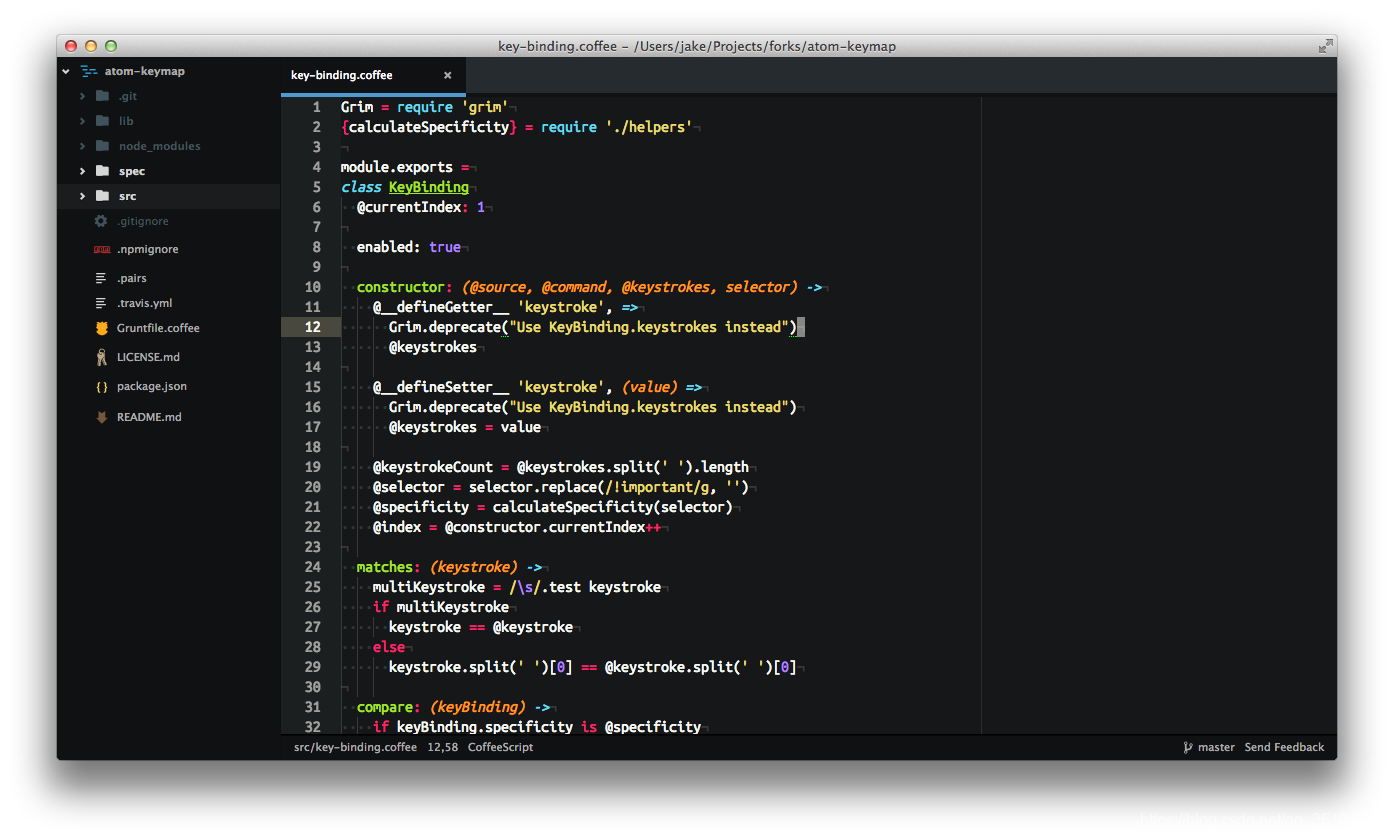Click 'matches' on line 24
The height and width of the screenshot is (839, 1394).
385,567
